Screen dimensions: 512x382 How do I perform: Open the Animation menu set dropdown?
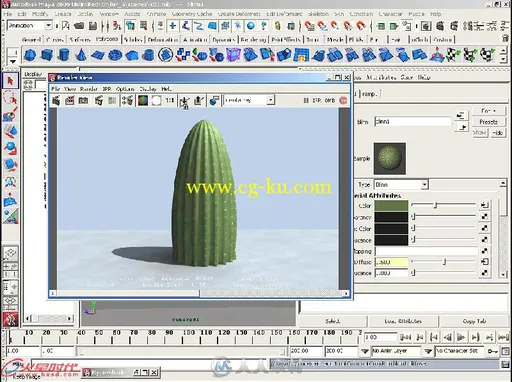[x=30, y=25]
